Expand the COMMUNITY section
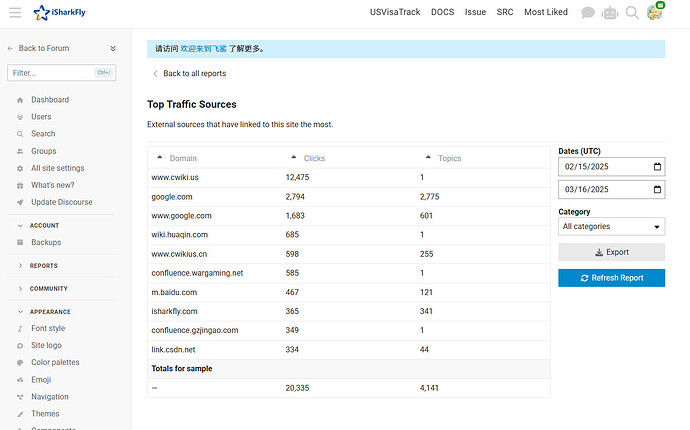Viewport: 690px width, 430px height. pyautogui.click(x=20, y=289)
